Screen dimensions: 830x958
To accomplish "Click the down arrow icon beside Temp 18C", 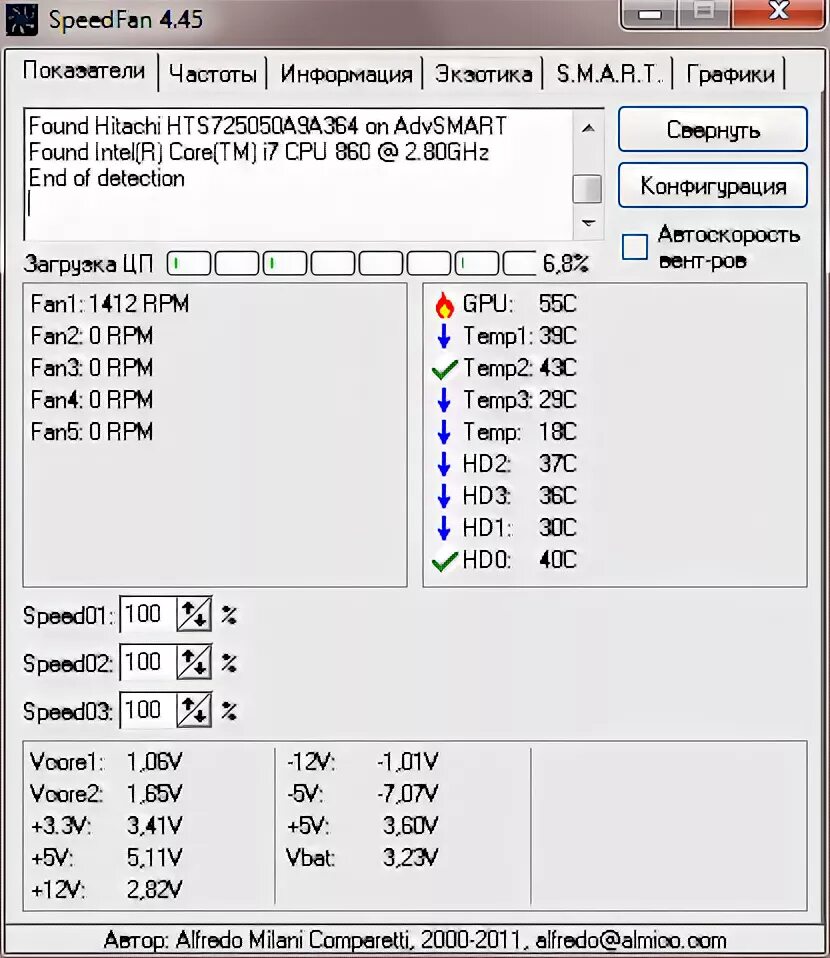I will point(444,432).
